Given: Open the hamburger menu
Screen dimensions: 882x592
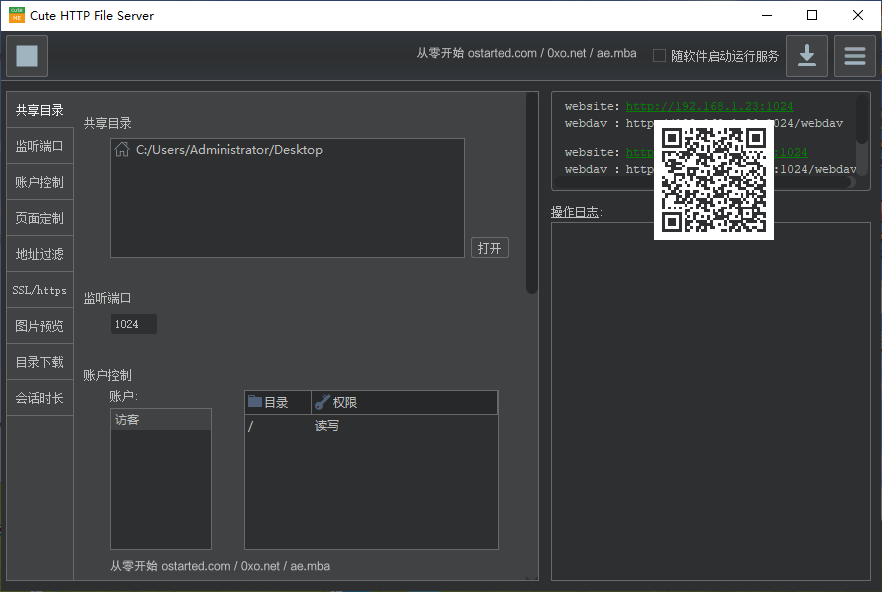Looking at the screenshot, I should click(854, 56).
